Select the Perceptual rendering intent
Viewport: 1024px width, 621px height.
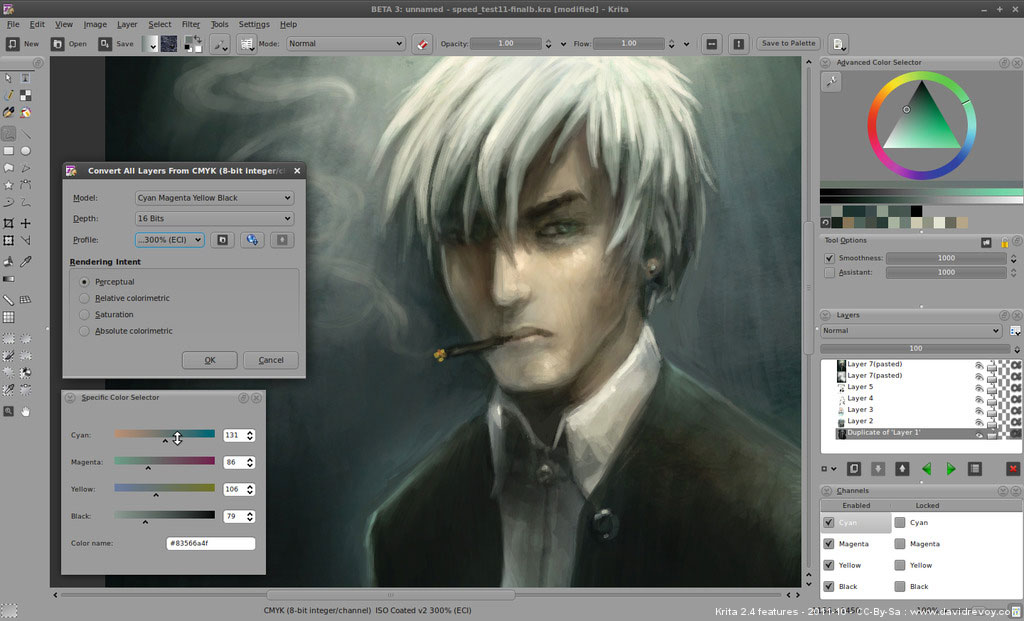[83, 281]
